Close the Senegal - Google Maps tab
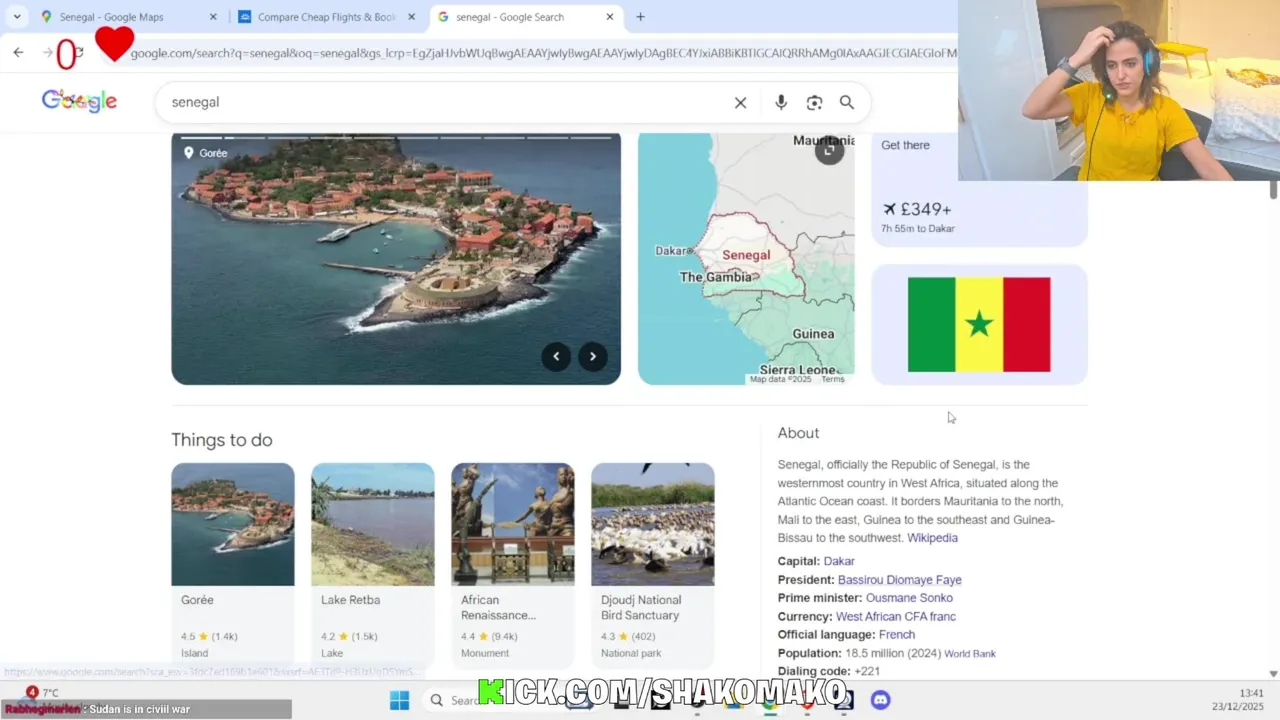This screenshot has width=1280, height=720. (213, 17)
